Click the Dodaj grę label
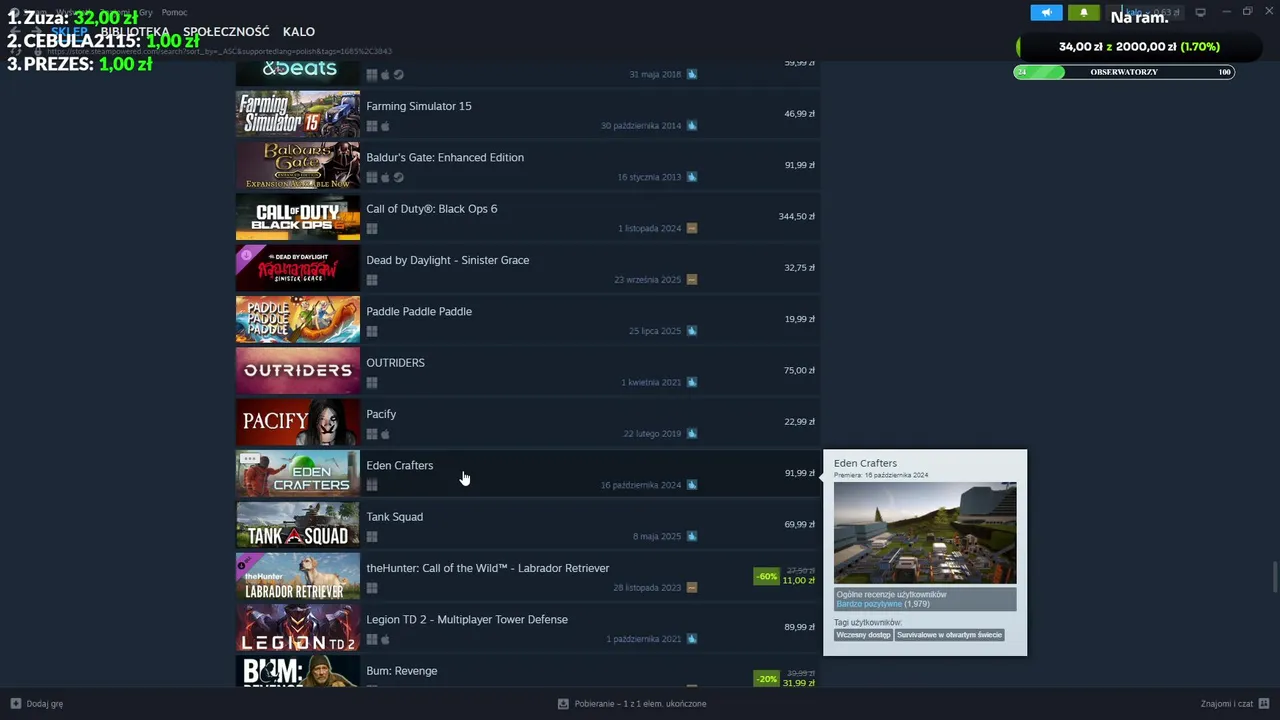This screenshot has width=1280, height=720. (x=45, y=704)
